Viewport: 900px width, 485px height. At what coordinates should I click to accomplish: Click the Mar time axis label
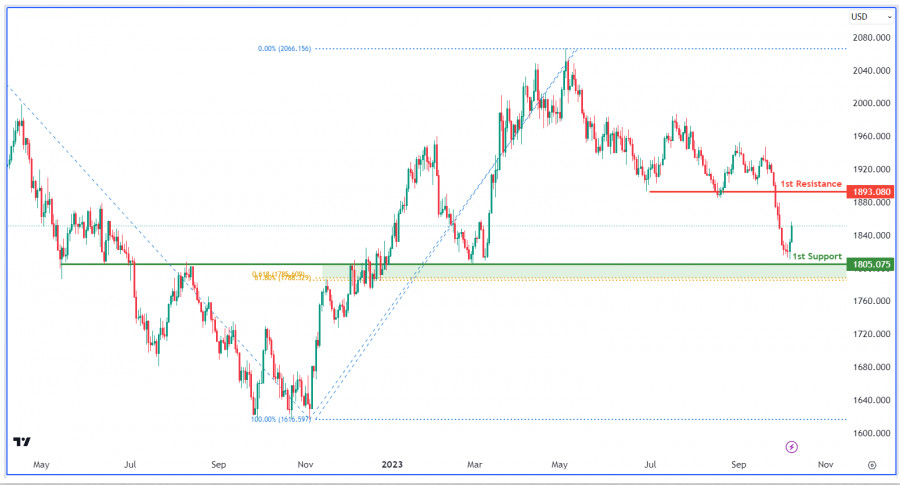click(475, 464)
